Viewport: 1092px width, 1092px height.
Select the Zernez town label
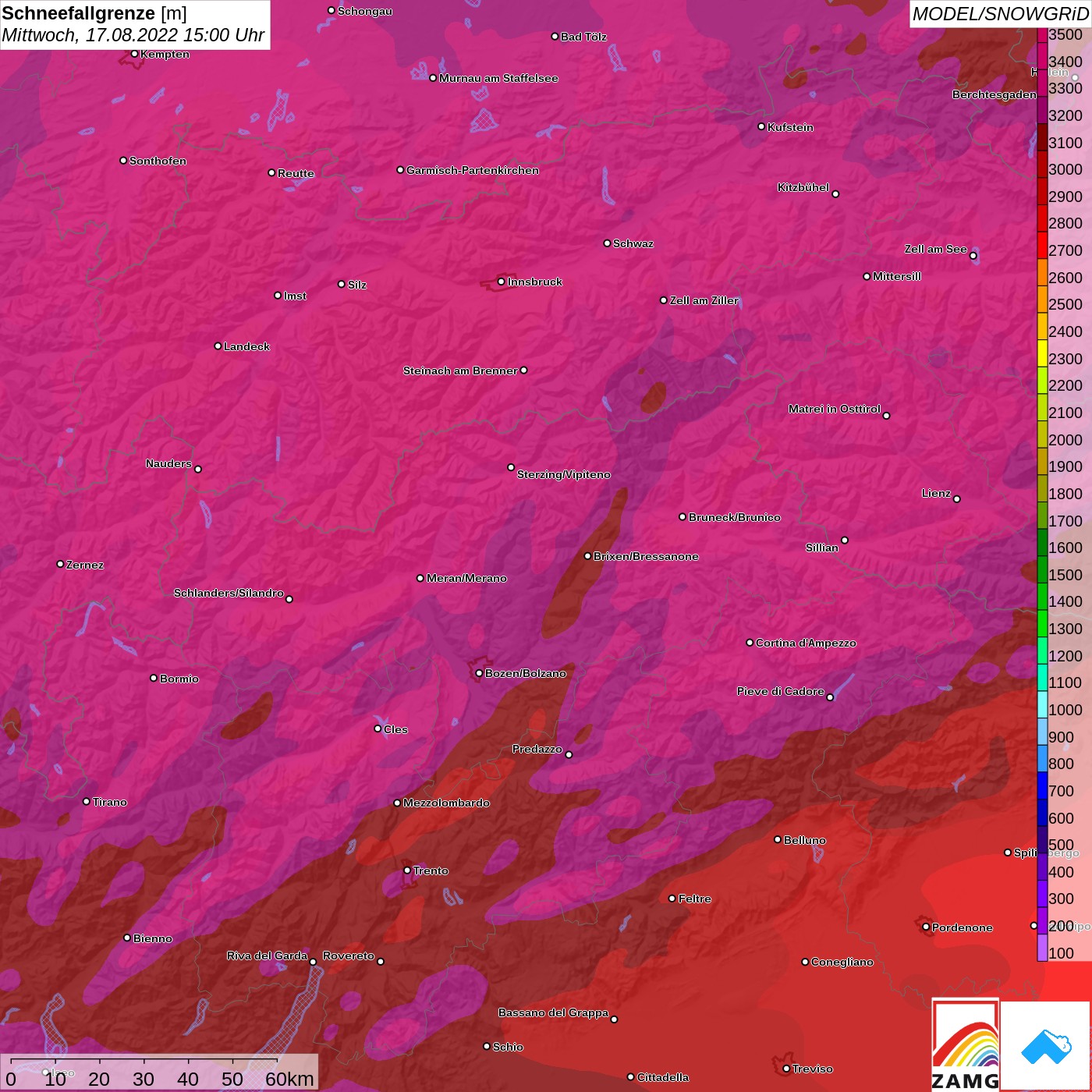pos(85,565)
